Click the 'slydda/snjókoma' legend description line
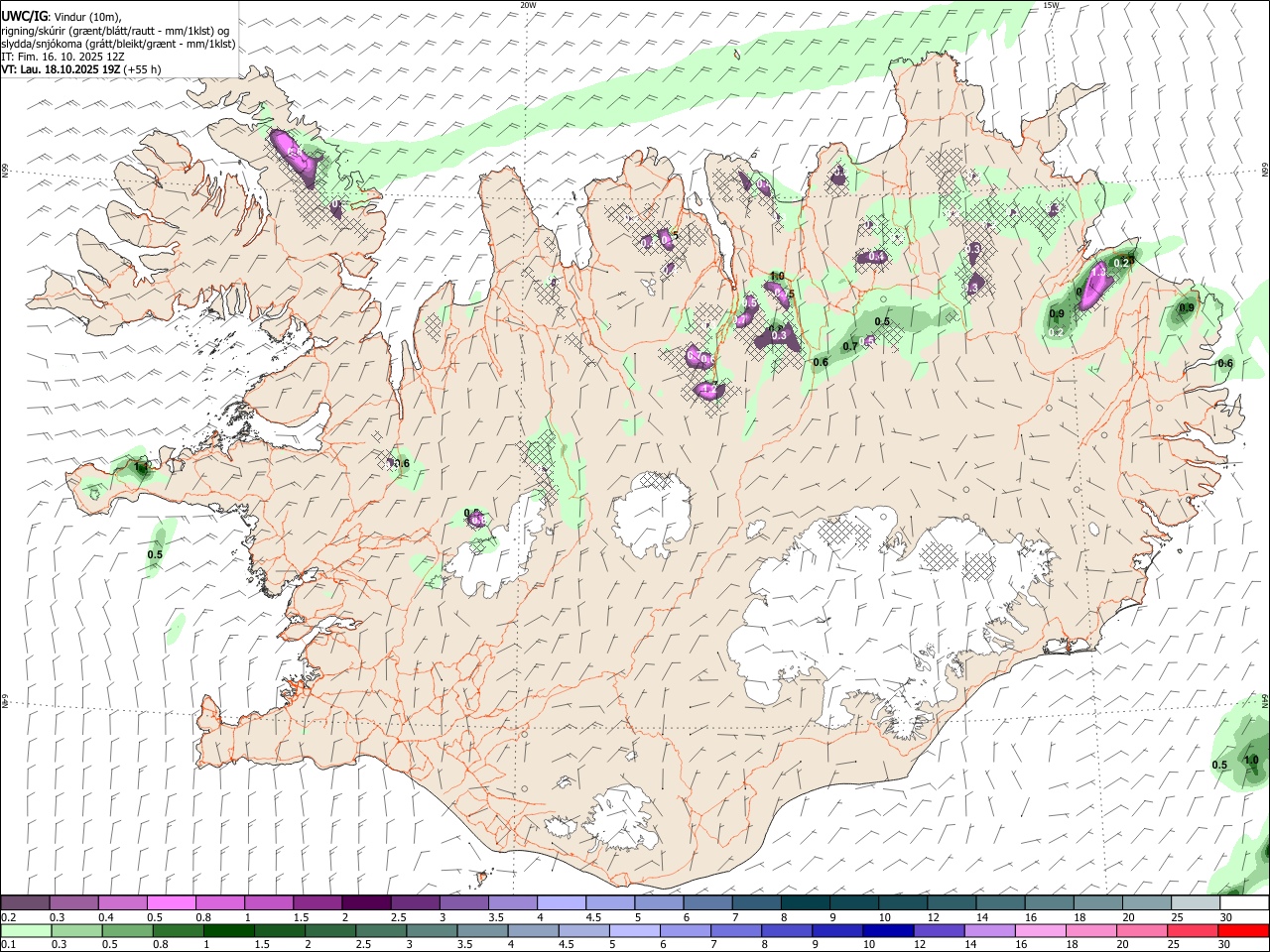The height and width of the screenshot is (952, 1270). [118, 44]
